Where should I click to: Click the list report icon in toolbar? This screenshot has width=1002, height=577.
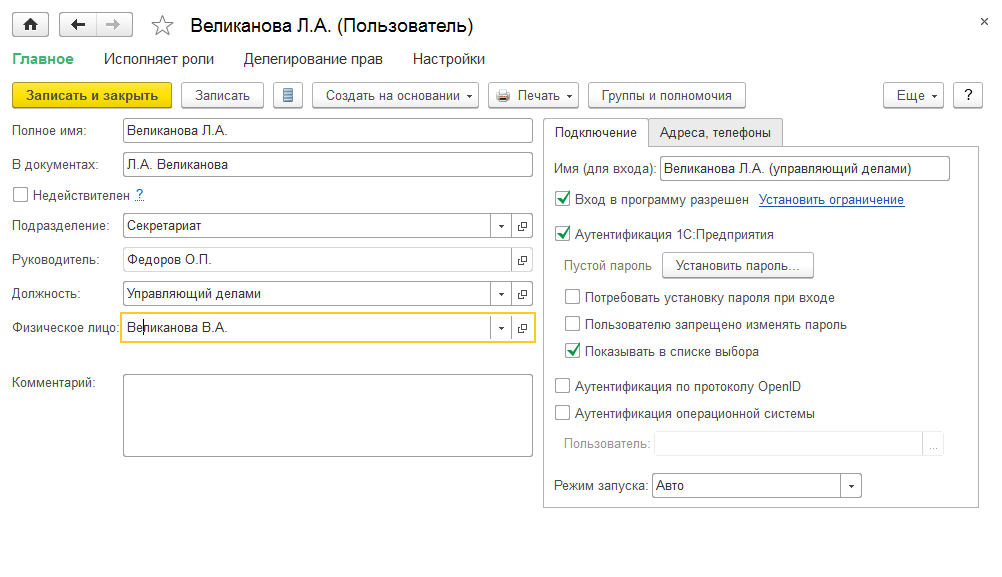tap(288, 95)
